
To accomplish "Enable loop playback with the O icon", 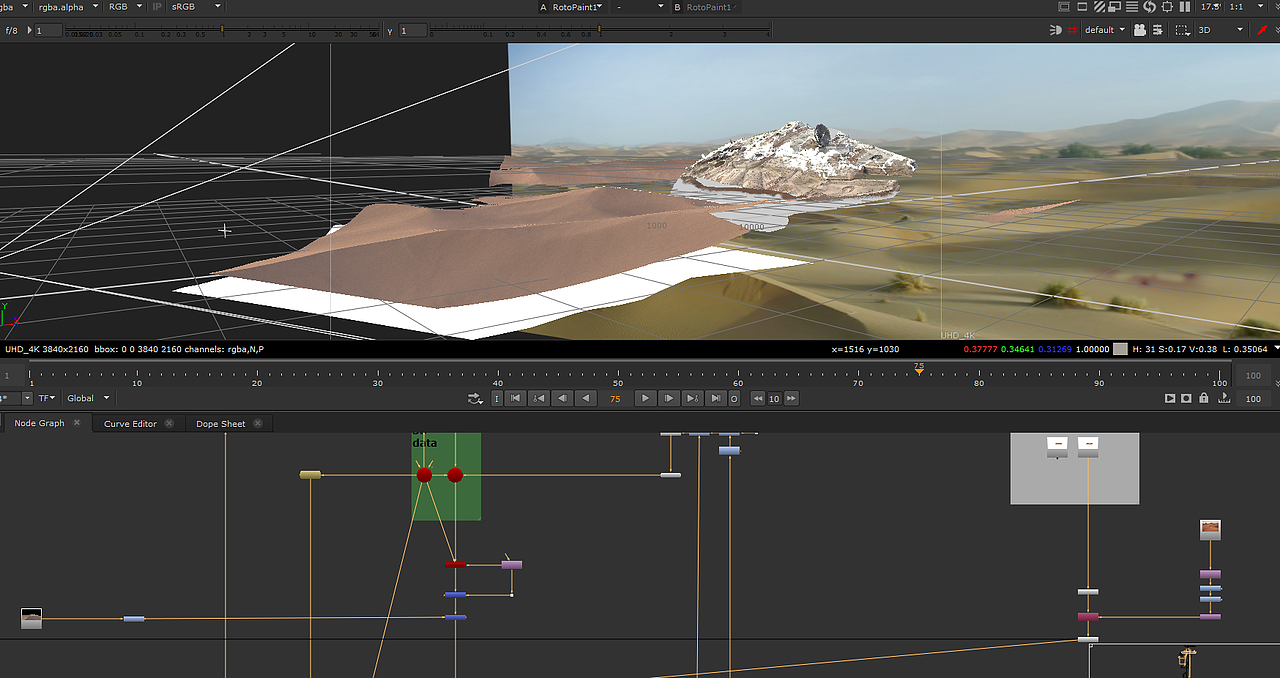I will (733, 398).
